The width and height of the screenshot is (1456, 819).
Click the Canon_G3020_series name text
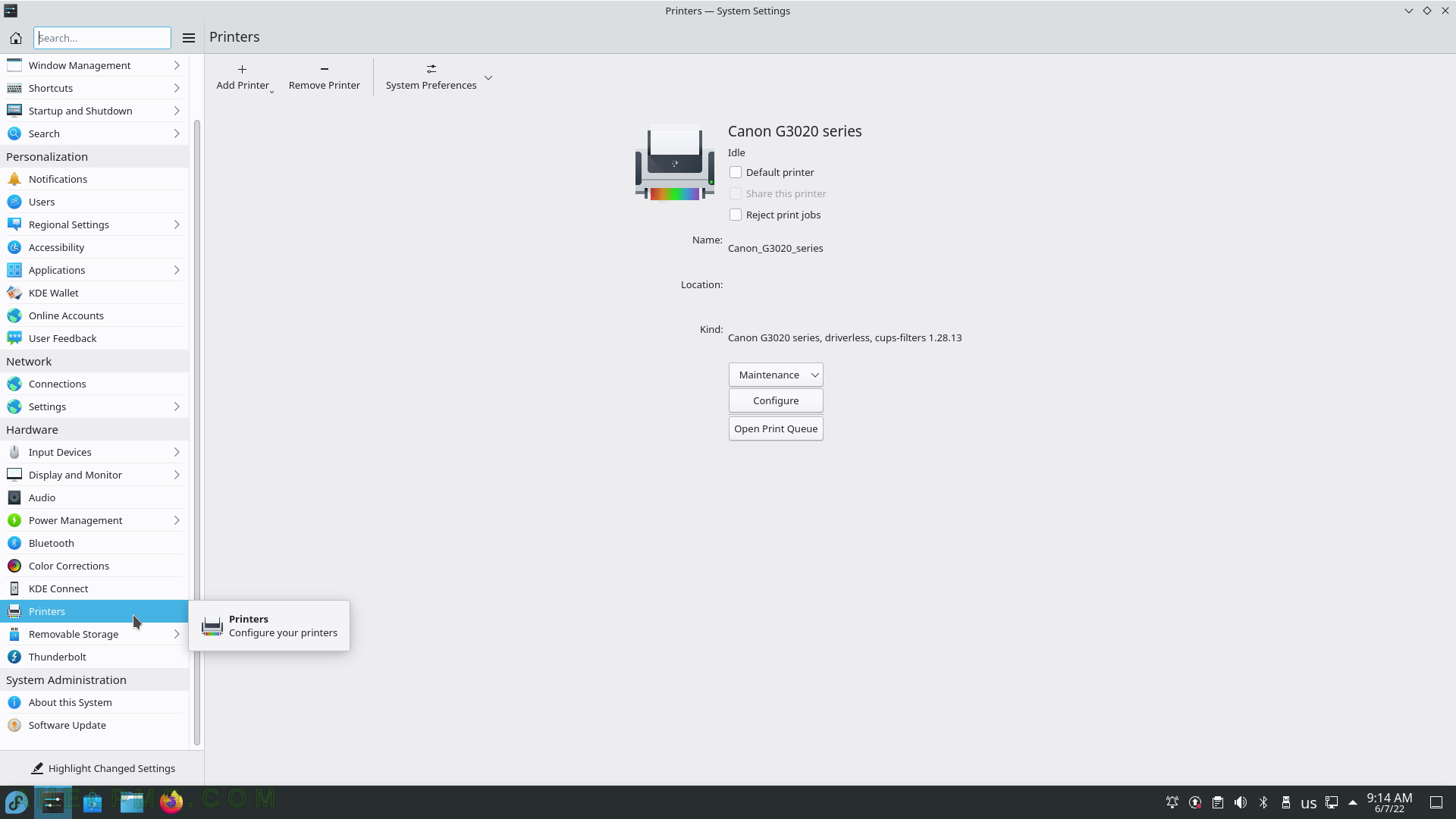point(775,248)
